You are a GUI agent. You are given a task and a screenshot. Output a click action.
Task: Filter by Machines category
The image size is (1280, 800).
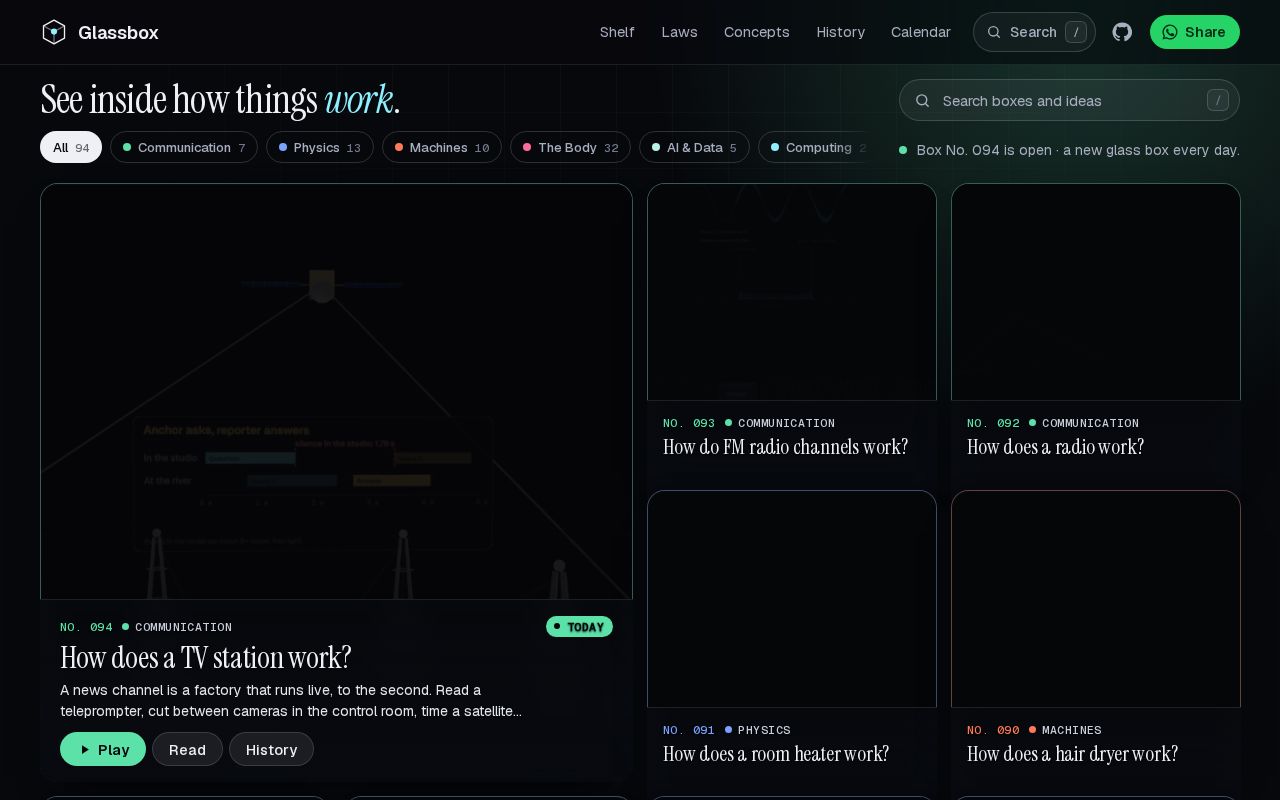pyautogui.click(x=442, y=147)
